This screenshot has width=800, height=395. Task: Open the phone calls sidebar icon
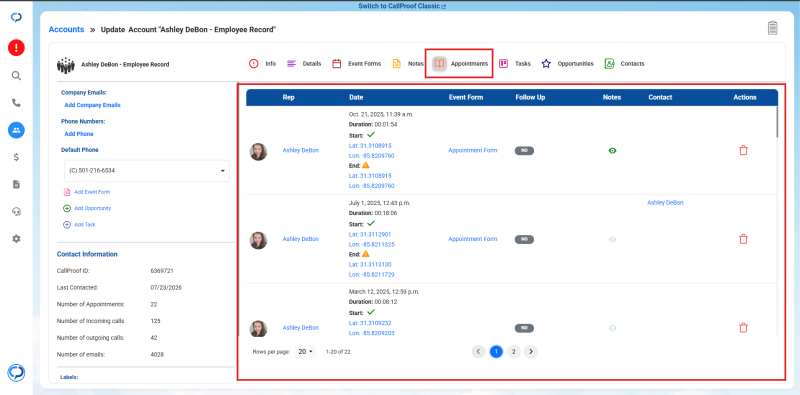click(16, 103)
